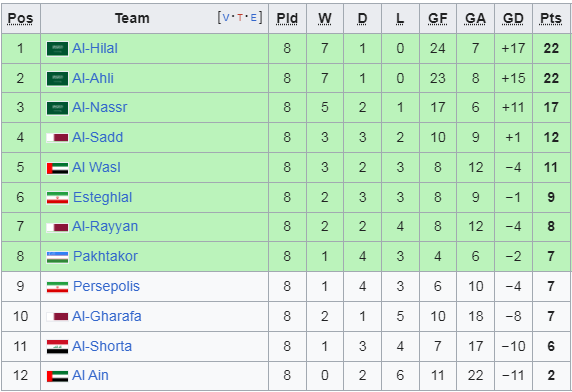The image size is (572, 392).
Task: Open the Al-Rayyan team page
Action: 105,227
